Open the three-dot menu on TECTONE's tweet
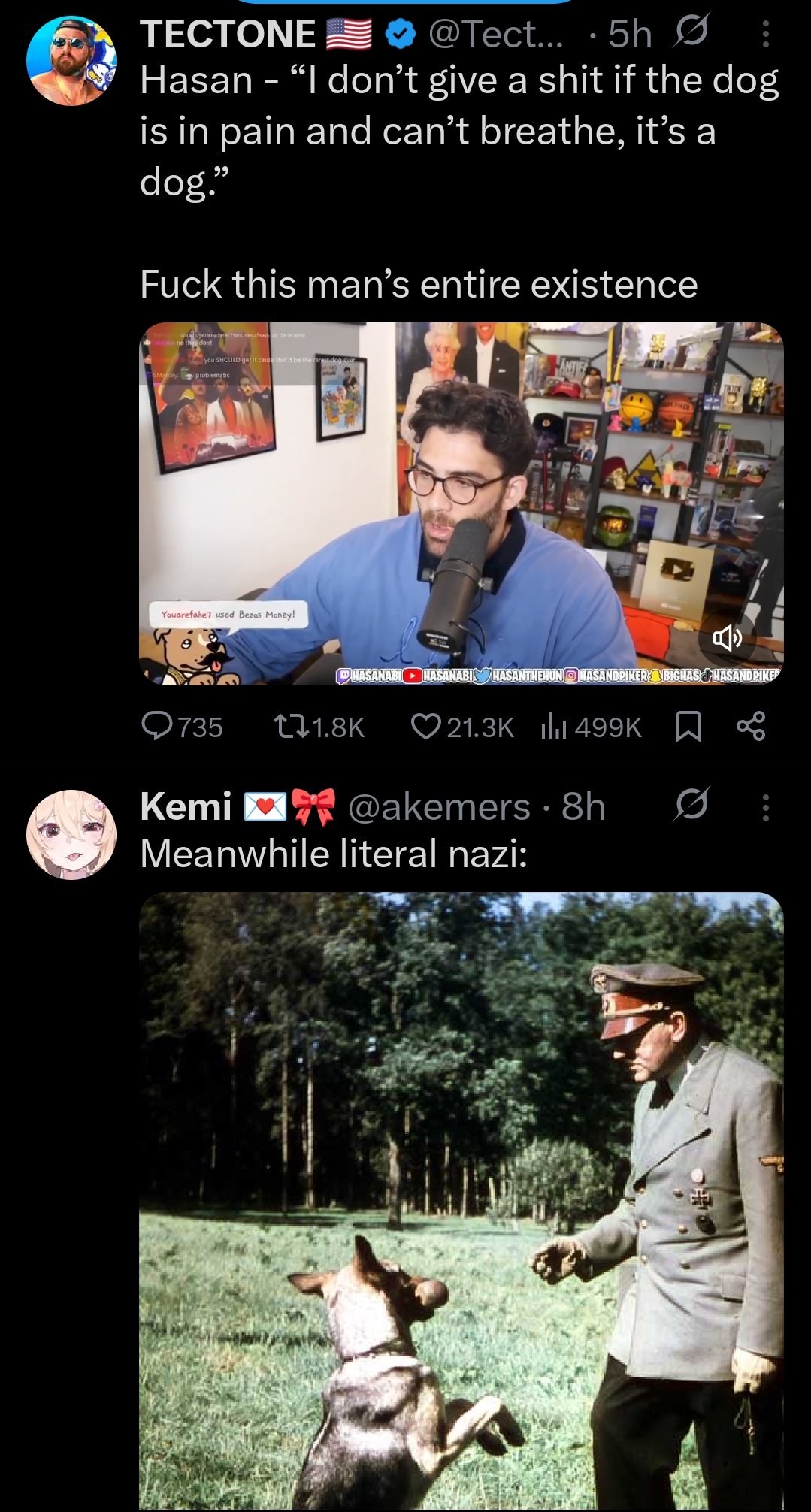The width and height of the screenshot is (811, 1512). point(765,34)
